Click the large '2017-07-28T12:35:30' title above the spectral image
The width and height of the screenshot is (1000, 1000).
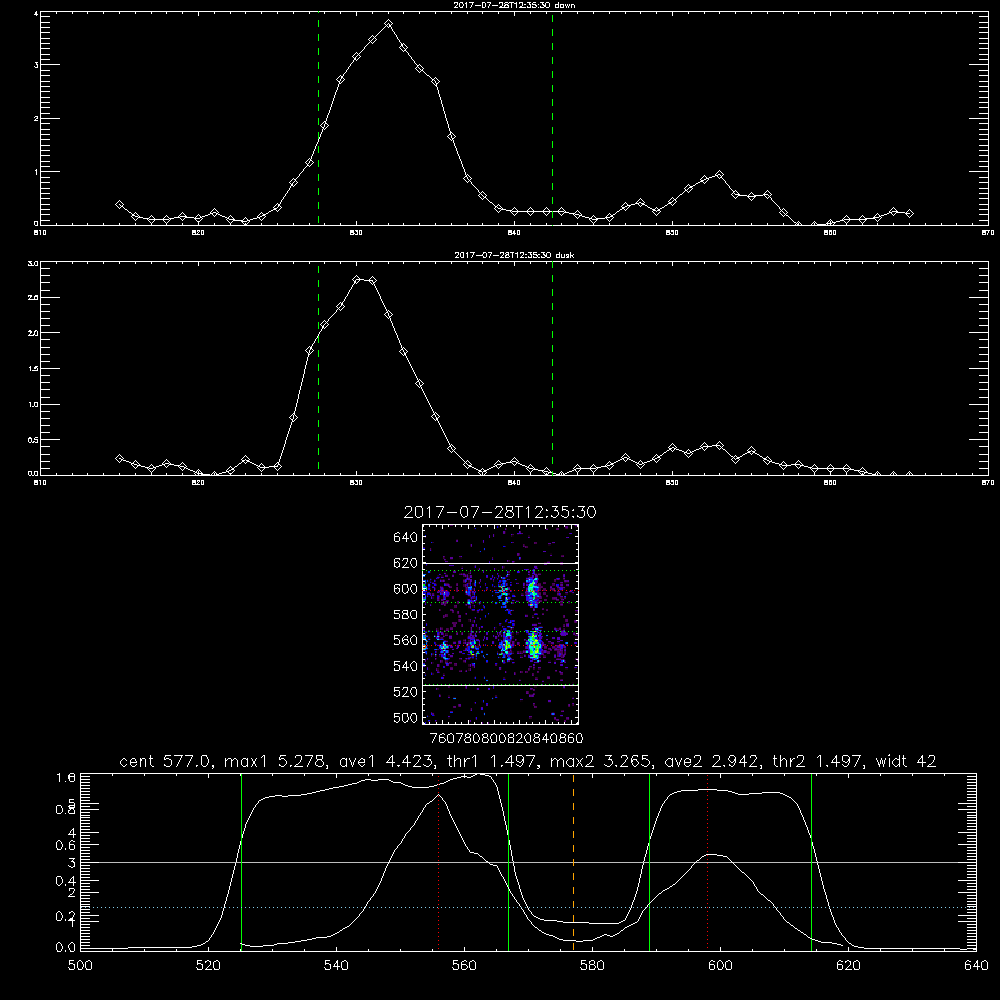click(500, 512)
